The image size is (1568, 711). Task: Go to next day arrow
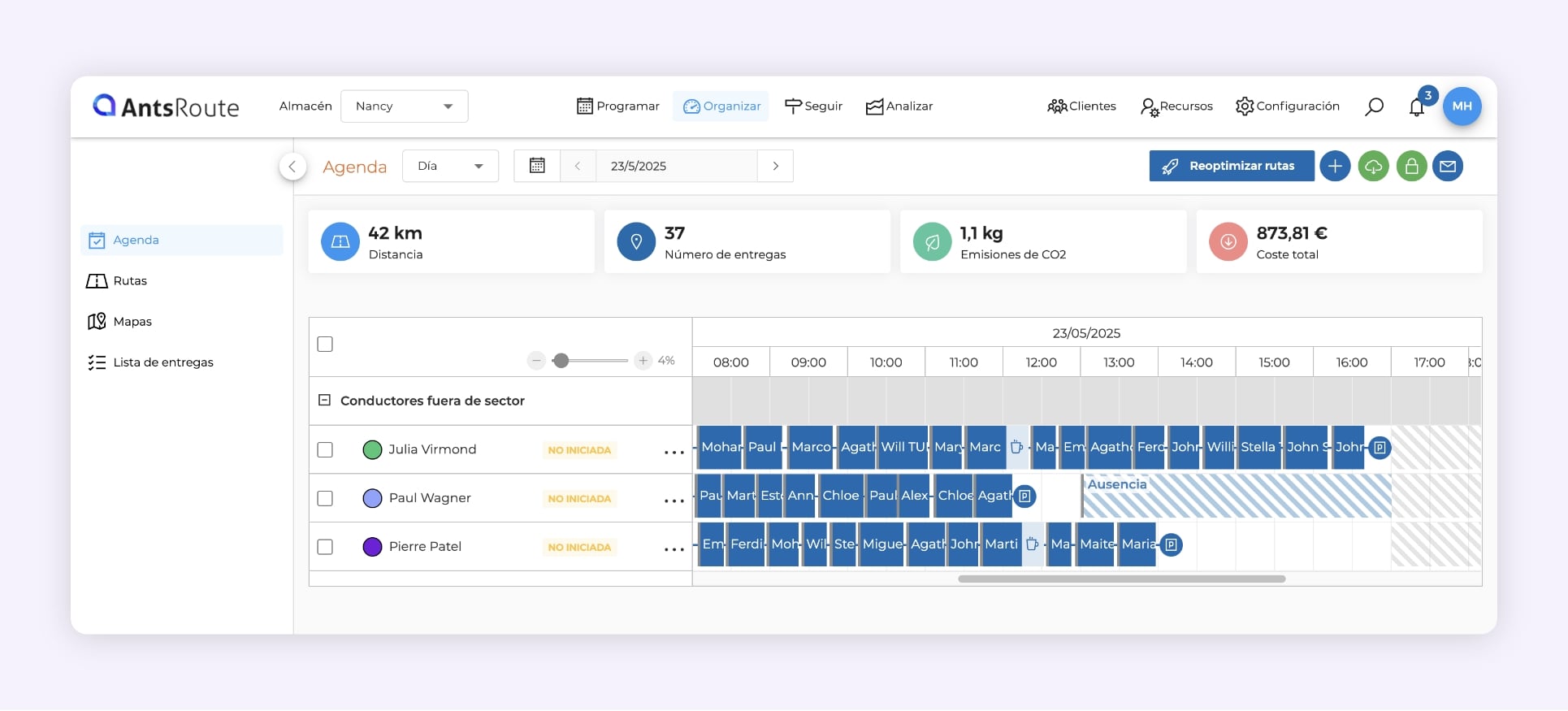[x=775, y=166]
